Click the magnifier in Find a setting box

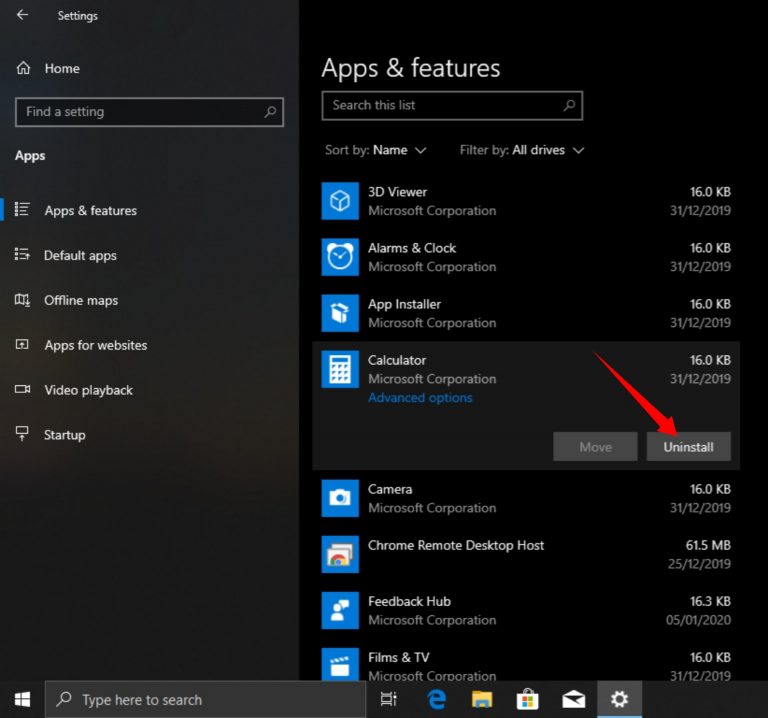tap(270, 112)
